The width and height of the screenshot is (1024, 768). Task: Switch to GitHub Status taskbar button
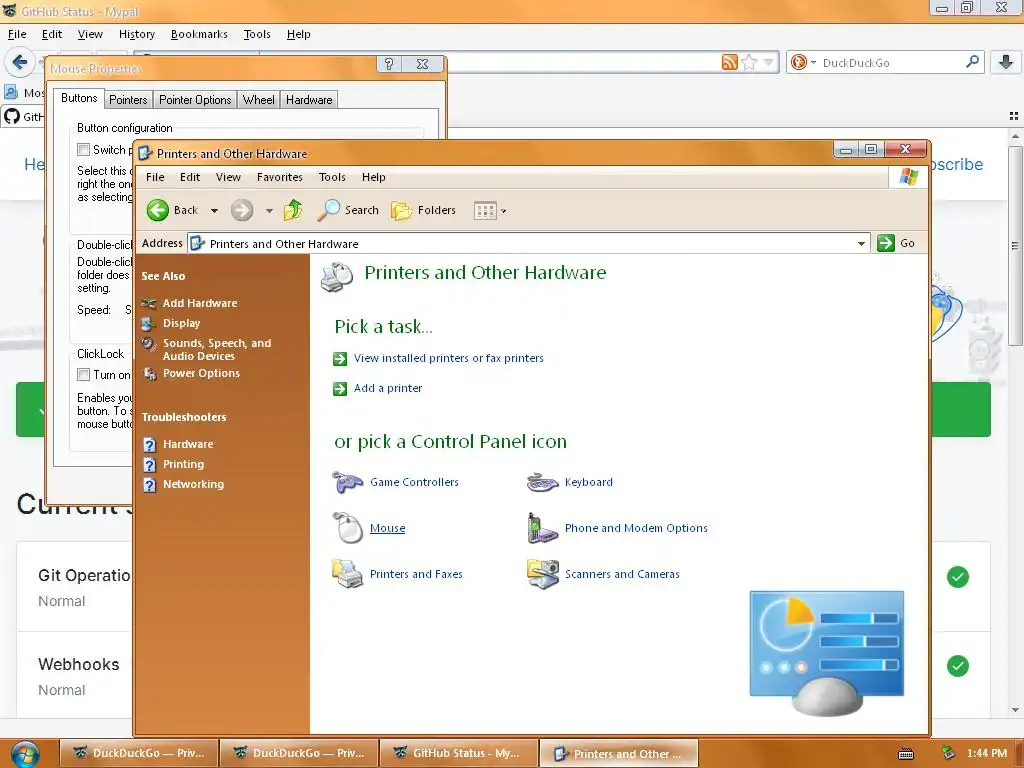(459, 753)
